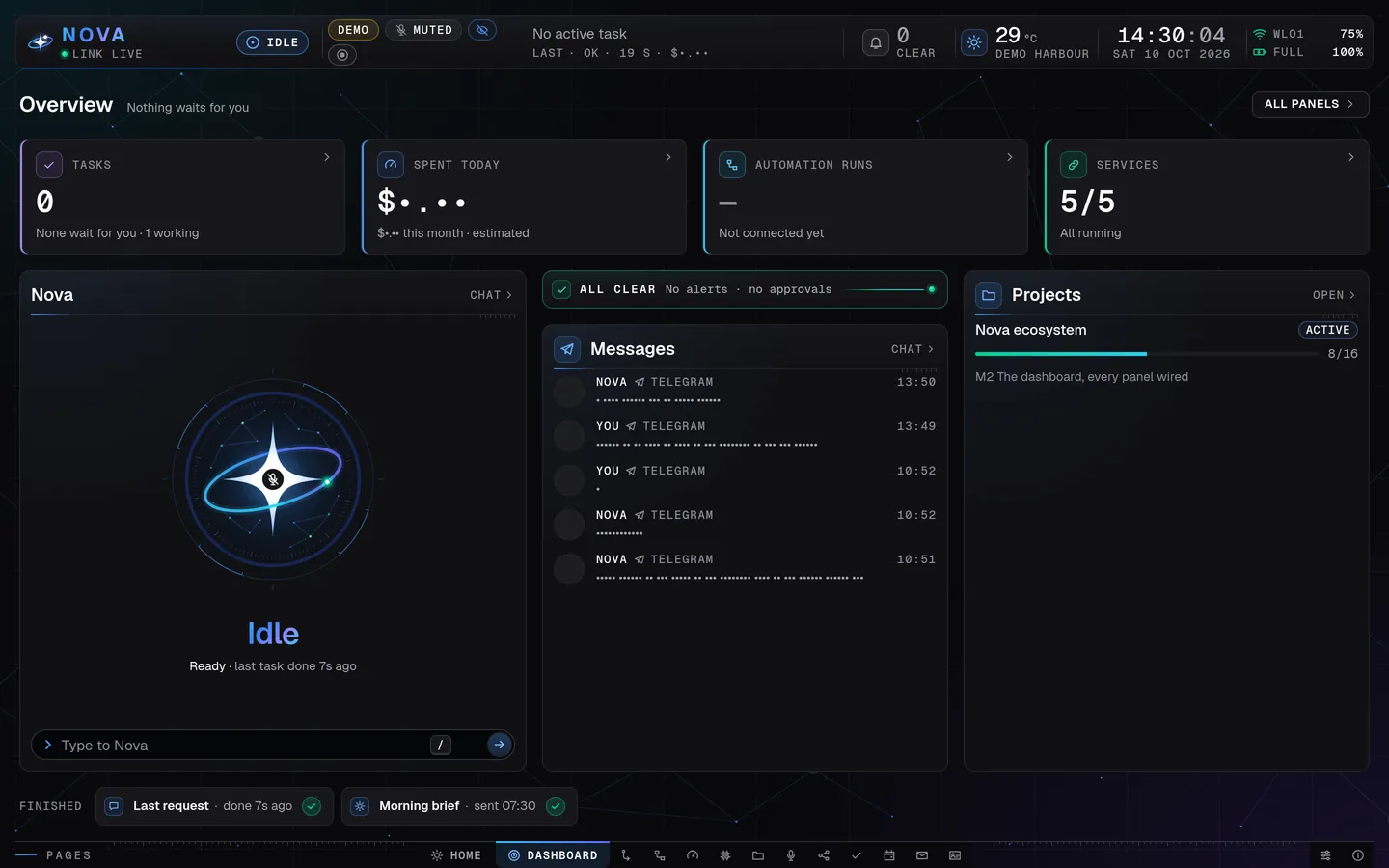
Task: Click the IDLE status pill
Action: click(x=273, y=42)
